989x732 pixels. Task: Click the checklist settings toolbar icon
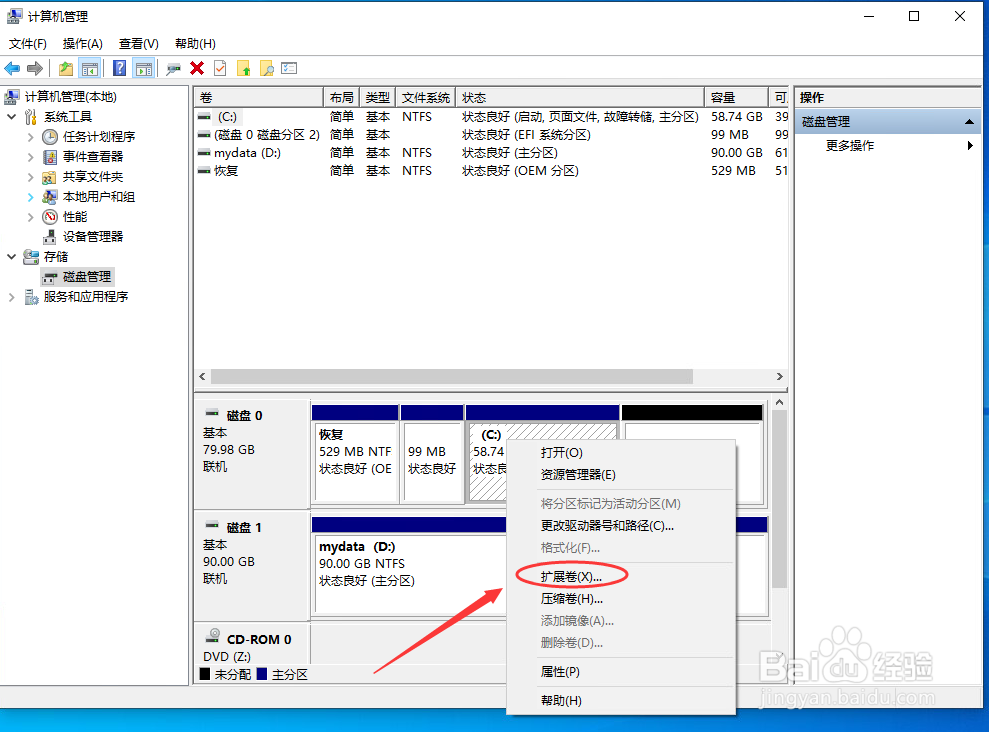tap(290, 68)
